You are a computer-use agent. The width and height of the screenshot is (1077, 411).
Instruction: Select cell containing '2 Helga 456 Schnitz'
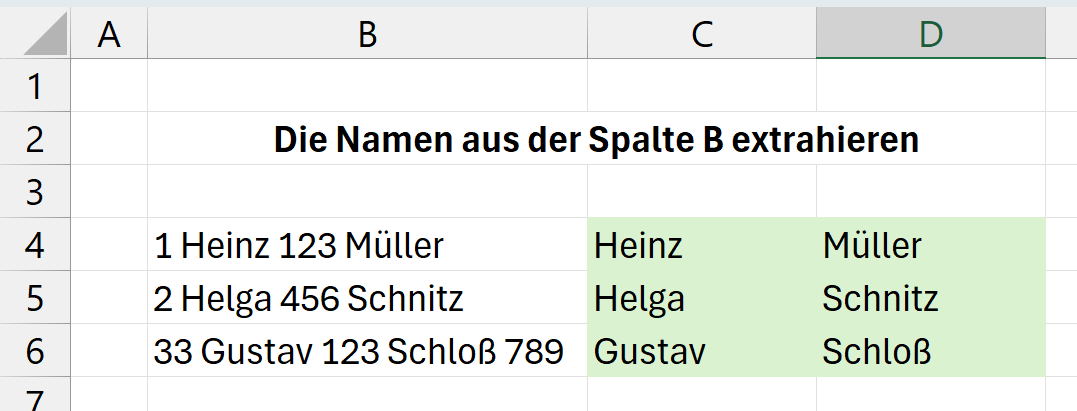pos(309,298)
